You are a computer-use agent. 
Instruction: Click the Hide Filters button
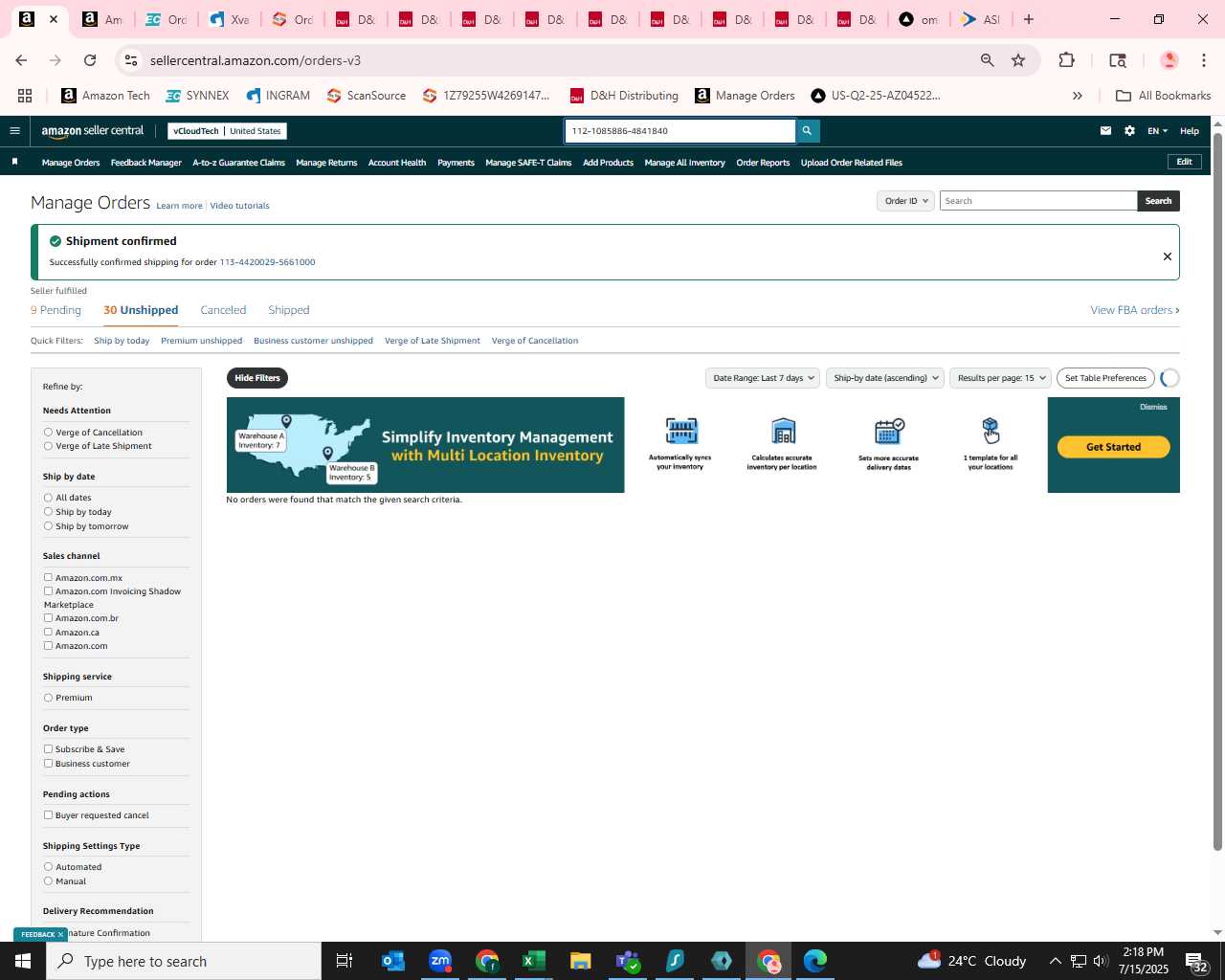point(257,378)
